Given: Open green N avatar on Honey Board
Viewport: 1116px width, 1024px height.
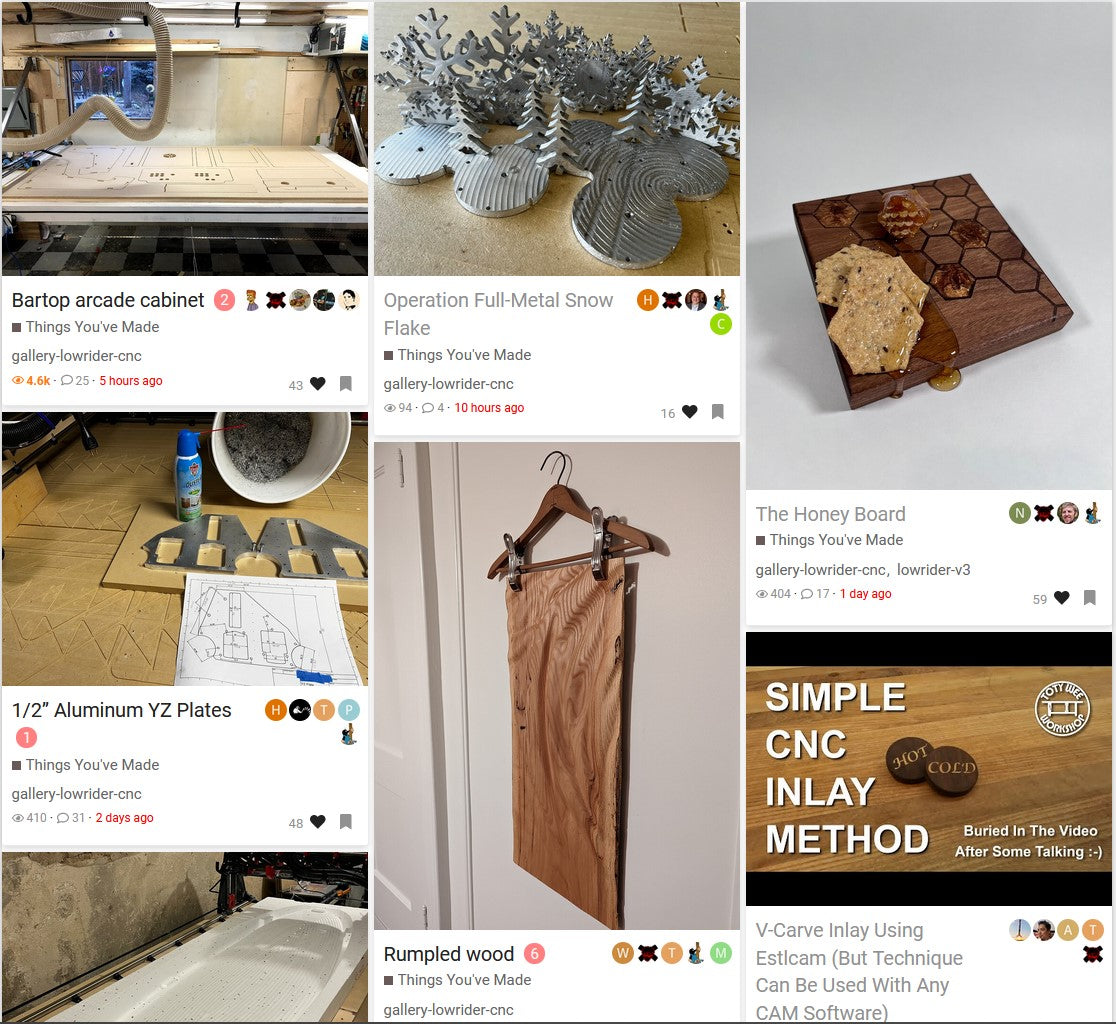Looking at the screenshot, I should click(x=1019, y=512).
